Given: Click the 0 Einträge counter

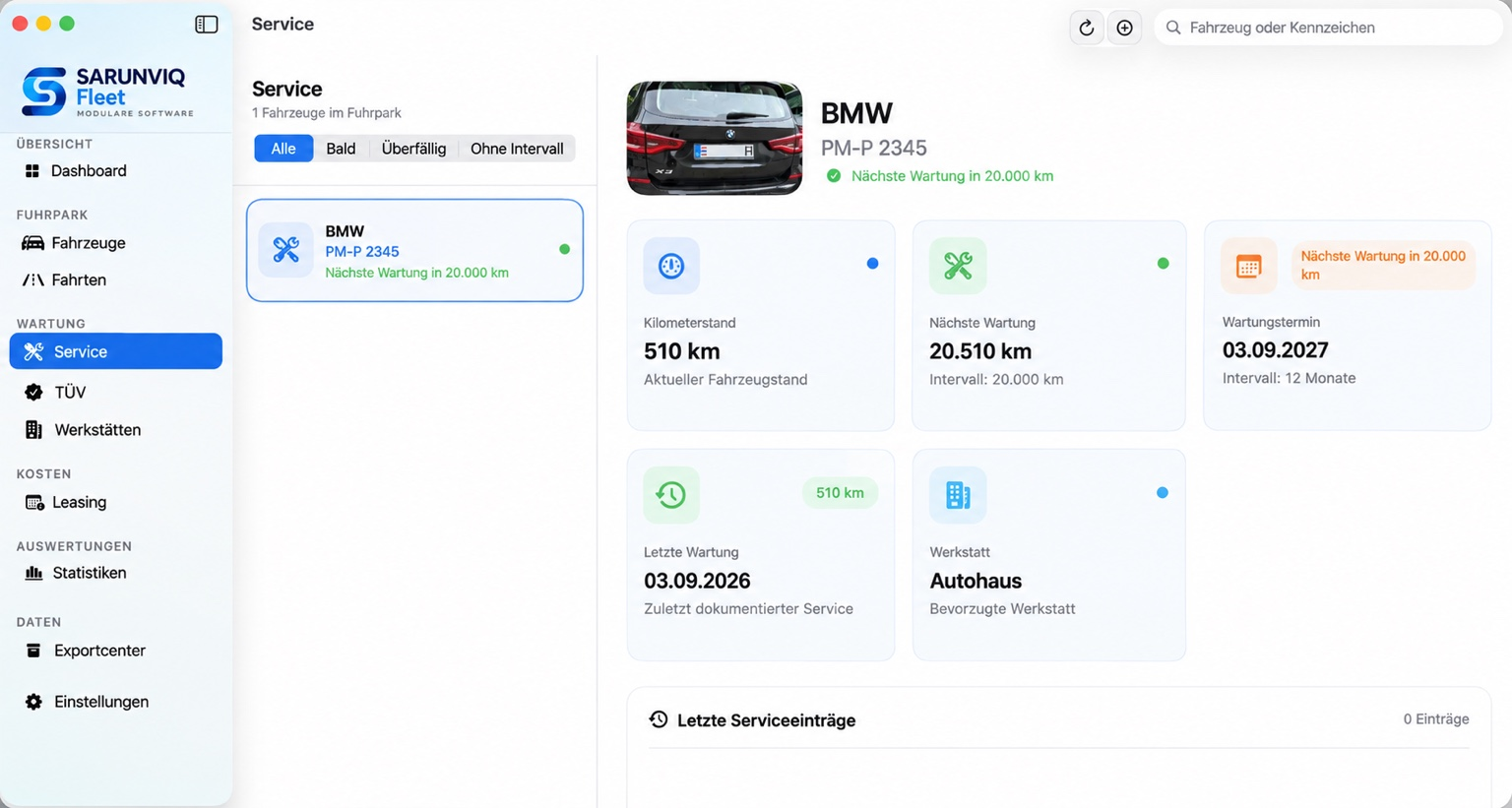Looking at the screenshot, I should (x=1436, y=719).
